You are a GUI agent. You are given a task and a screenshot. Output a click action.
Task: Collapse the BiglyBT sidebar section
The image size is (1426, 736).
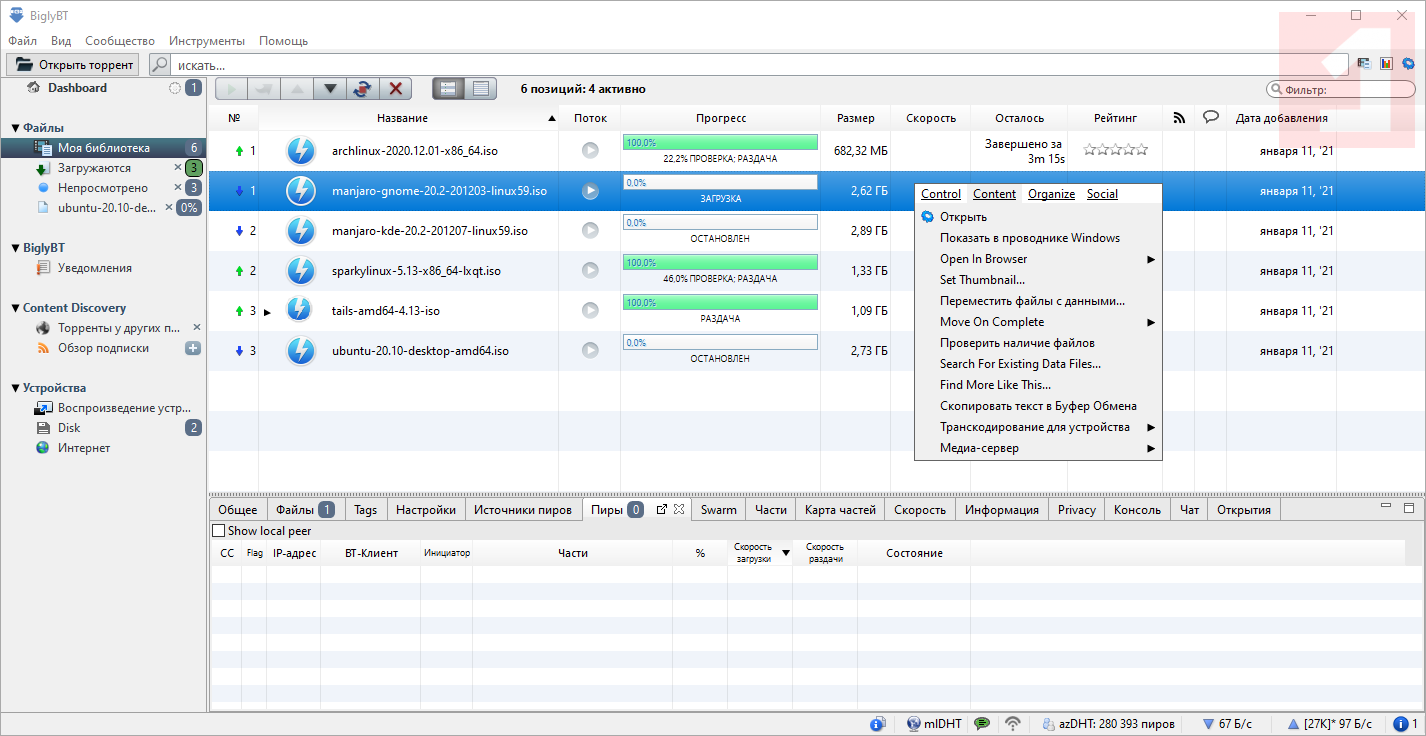(x=16, y=248)
